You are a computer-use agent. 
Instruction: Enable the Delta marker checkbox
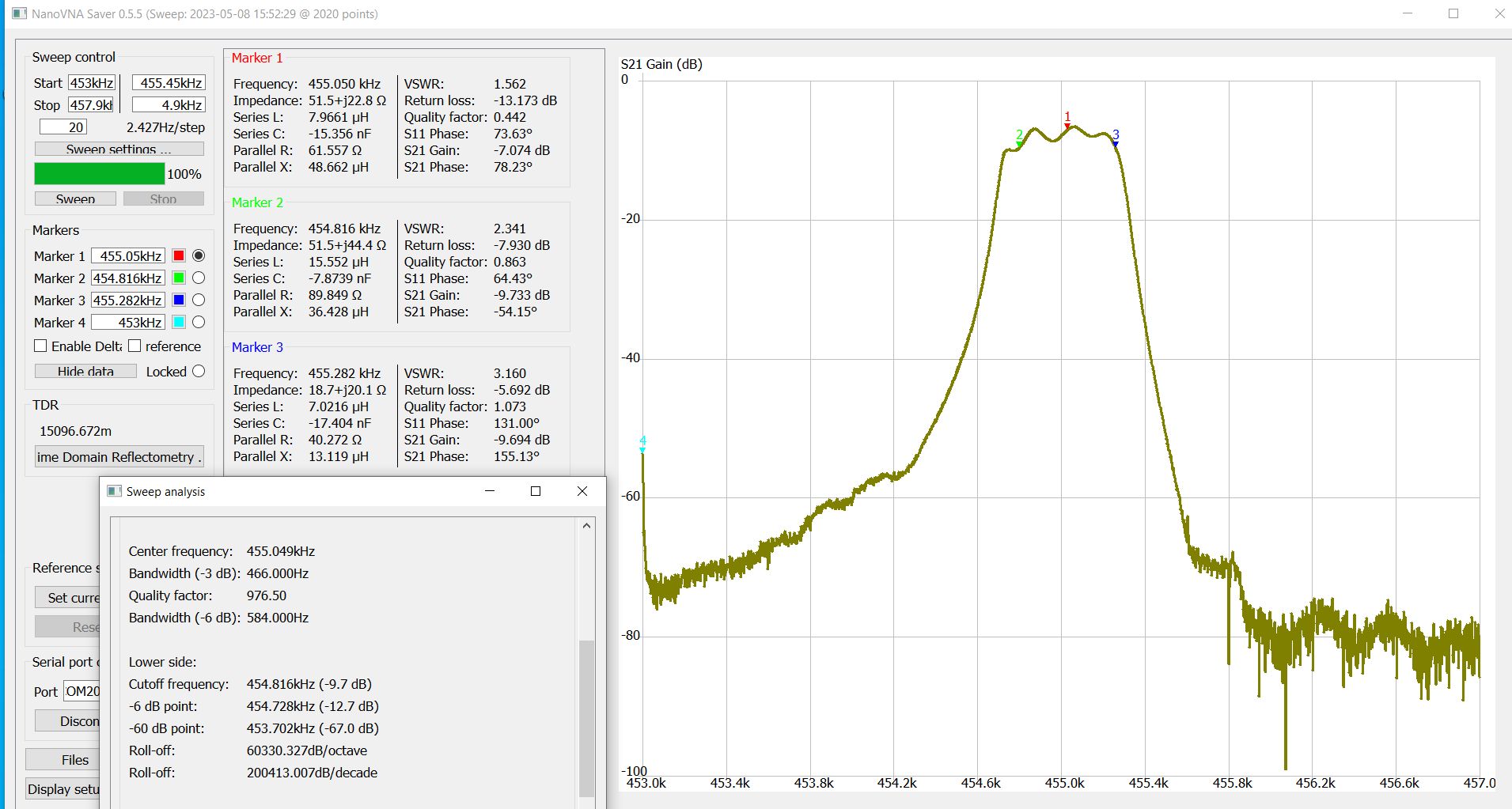pos(41,346)
